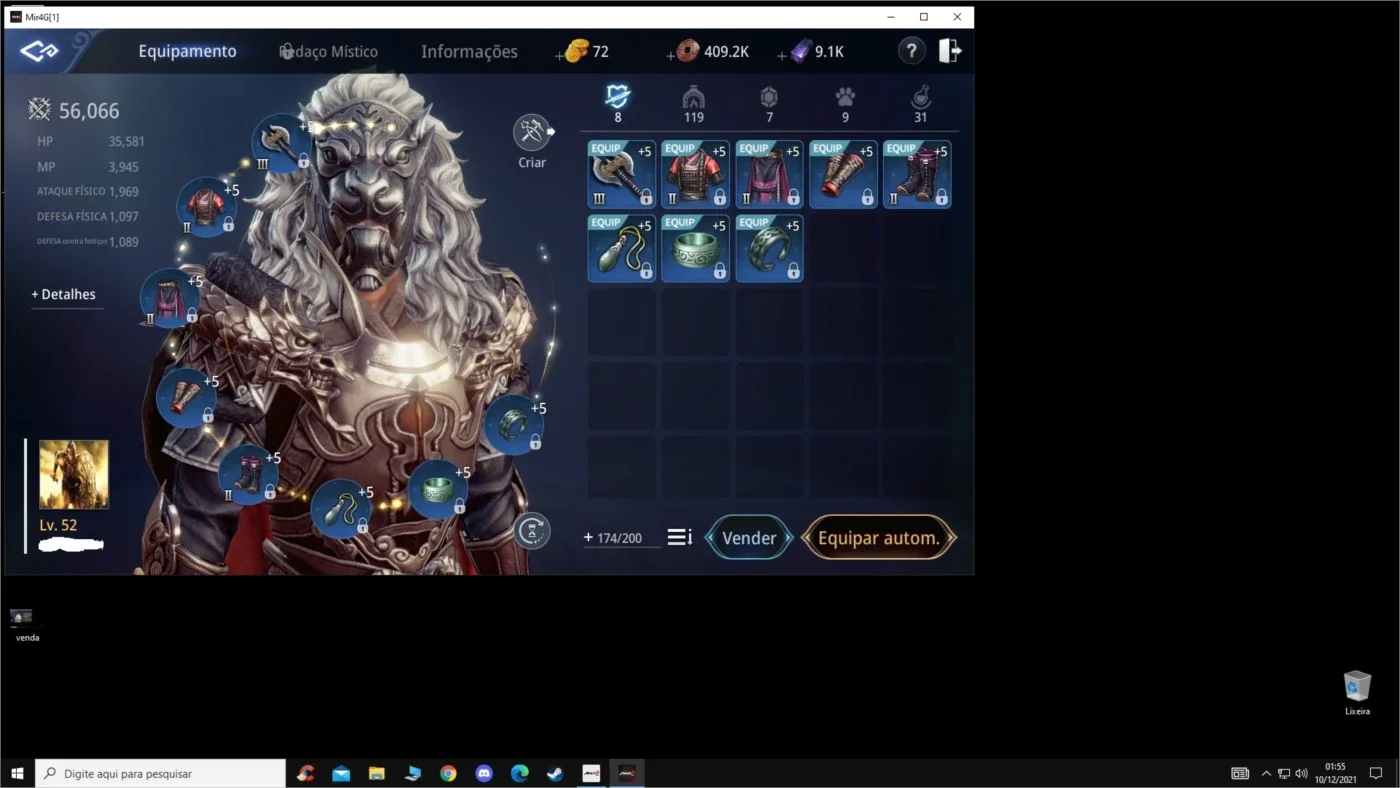Open Google Chrome from the taskbar

tap(448, 773)
